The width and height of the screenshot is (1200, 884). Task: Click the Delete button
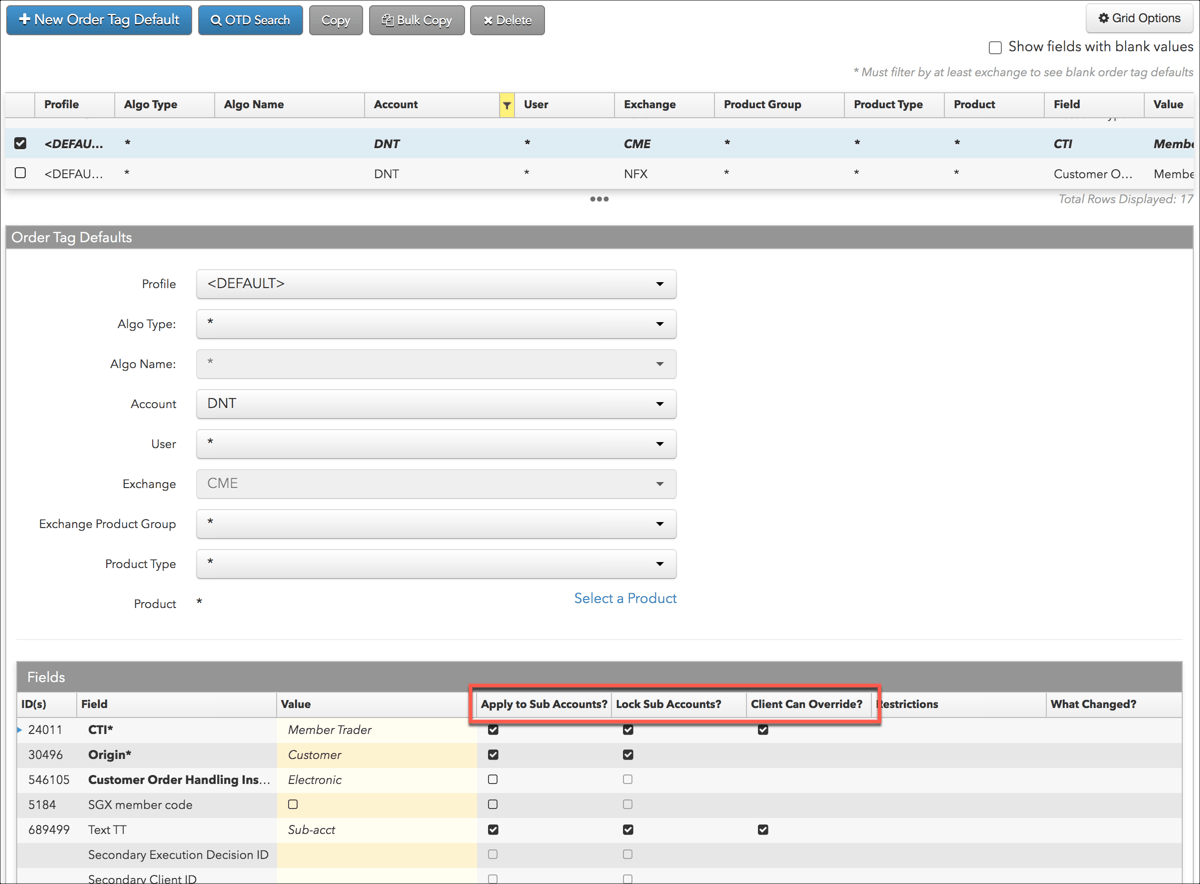(507, 20)
